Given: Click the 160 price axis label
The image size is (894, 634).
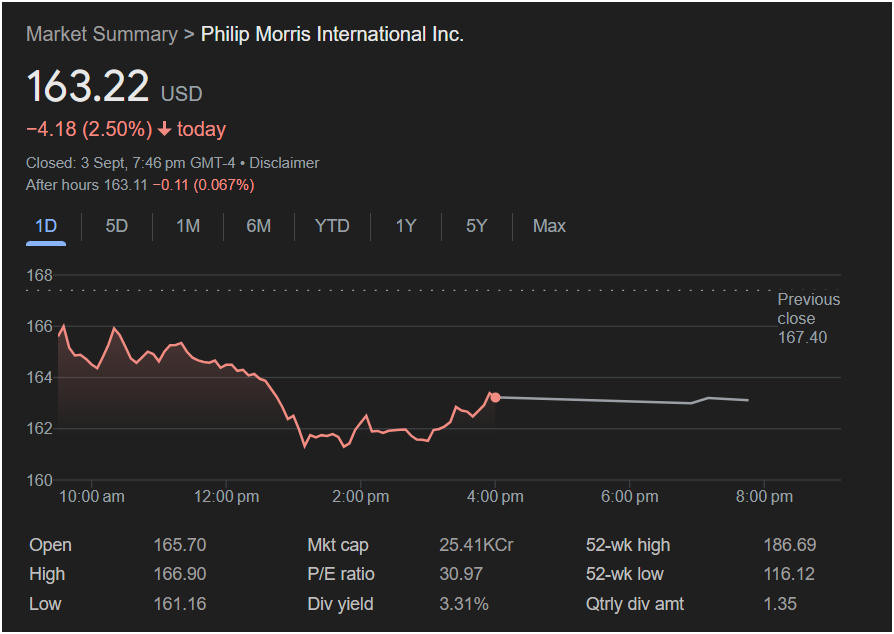Looking at the screenshot, I should pyautogui.click(x=39, y=481).
